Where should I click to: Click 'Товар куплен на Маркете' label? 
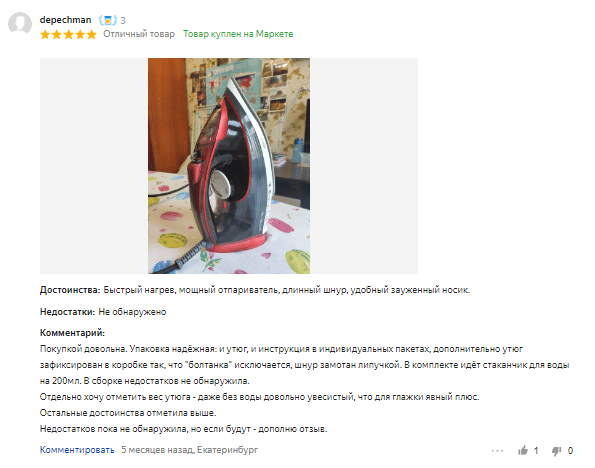238,34
